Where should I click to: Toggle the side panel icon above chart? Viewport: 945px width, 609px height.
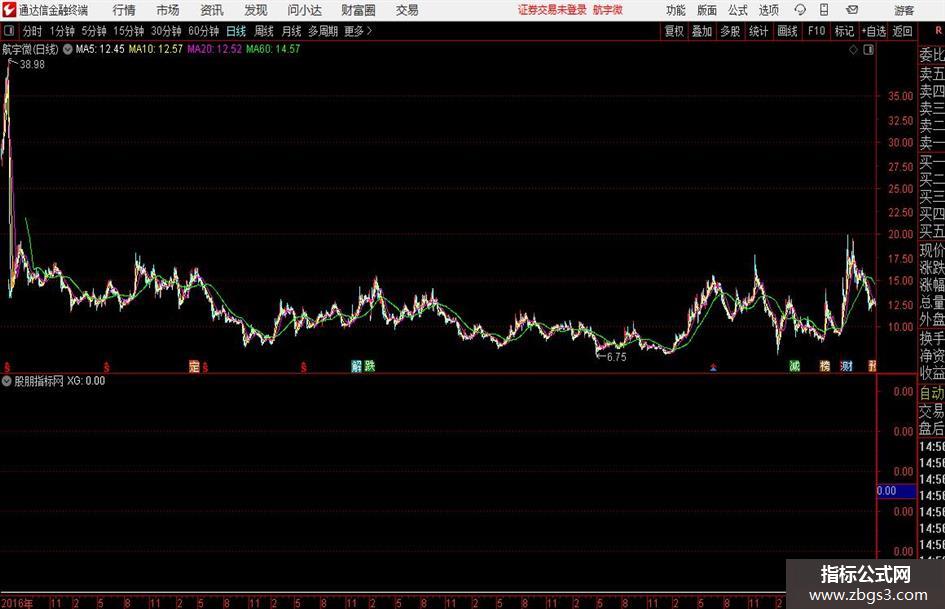tap(868, 50)
